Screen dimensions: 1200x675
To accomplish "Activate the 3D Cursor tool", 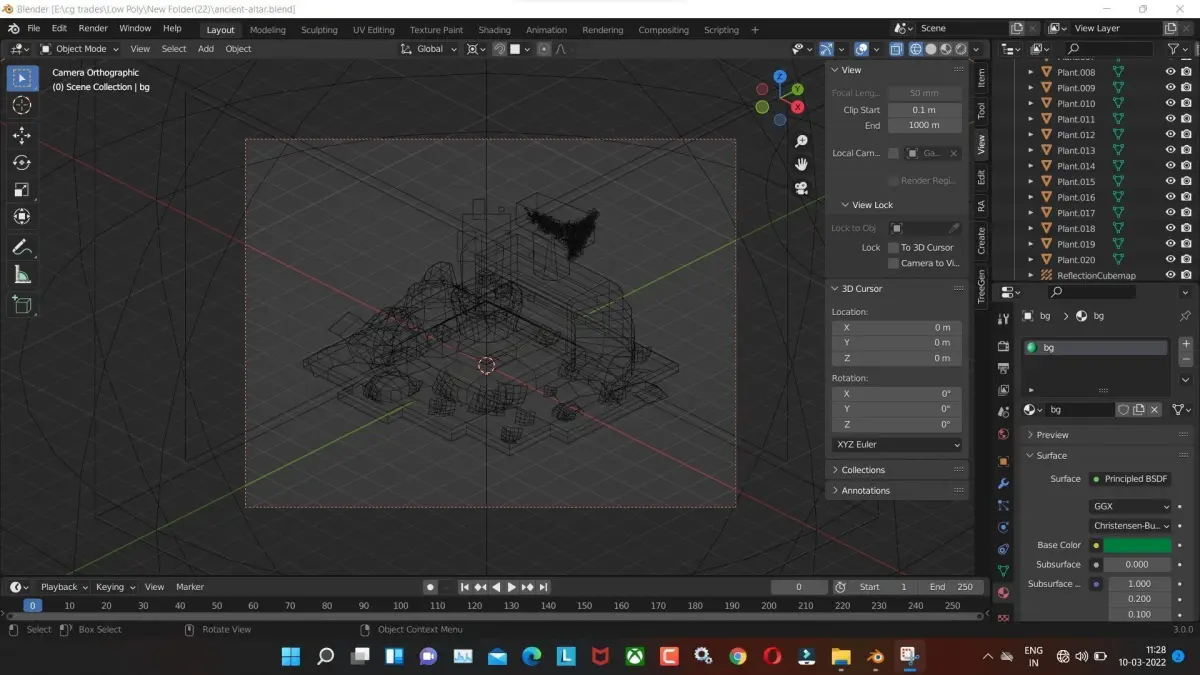I will [22, 105].
